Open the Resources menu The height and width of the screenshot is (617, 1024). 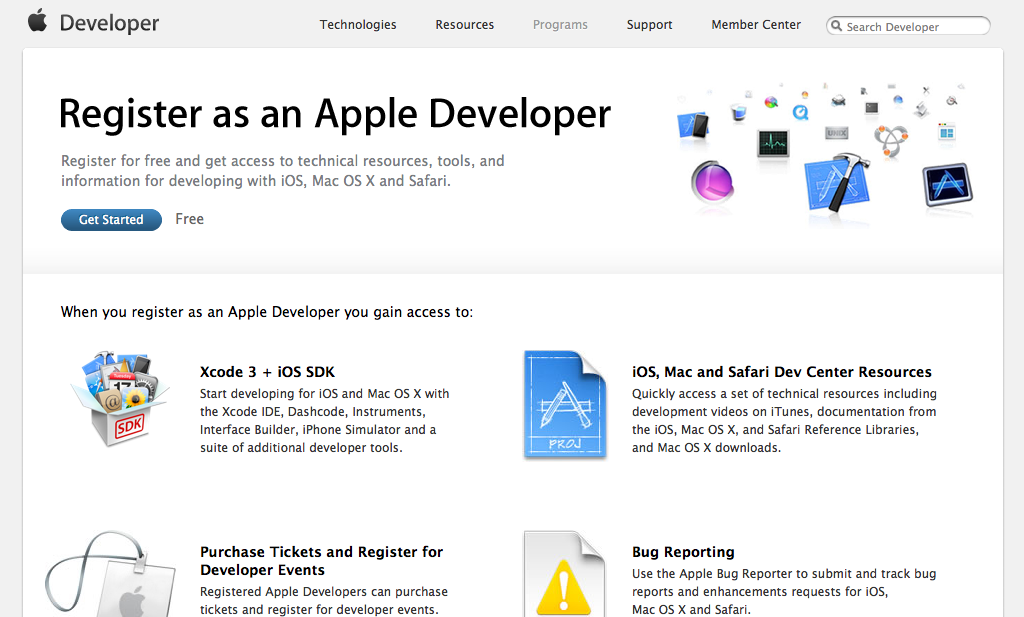point(464,25)
